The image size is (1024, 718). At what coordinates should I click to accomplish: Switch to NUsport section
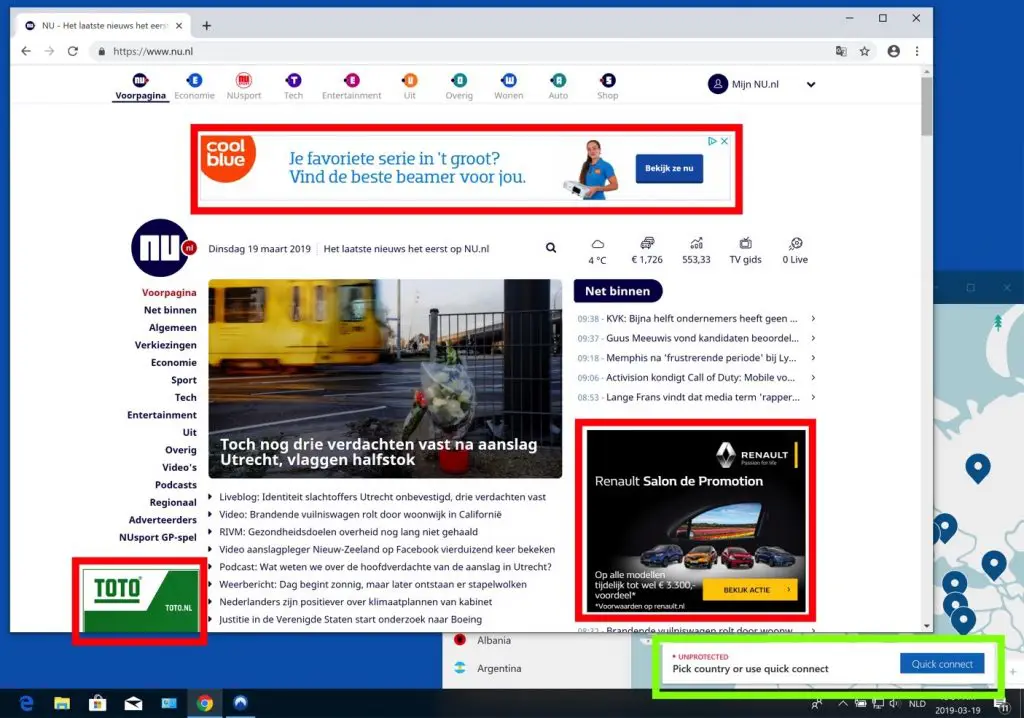click(x=244, y=87)
